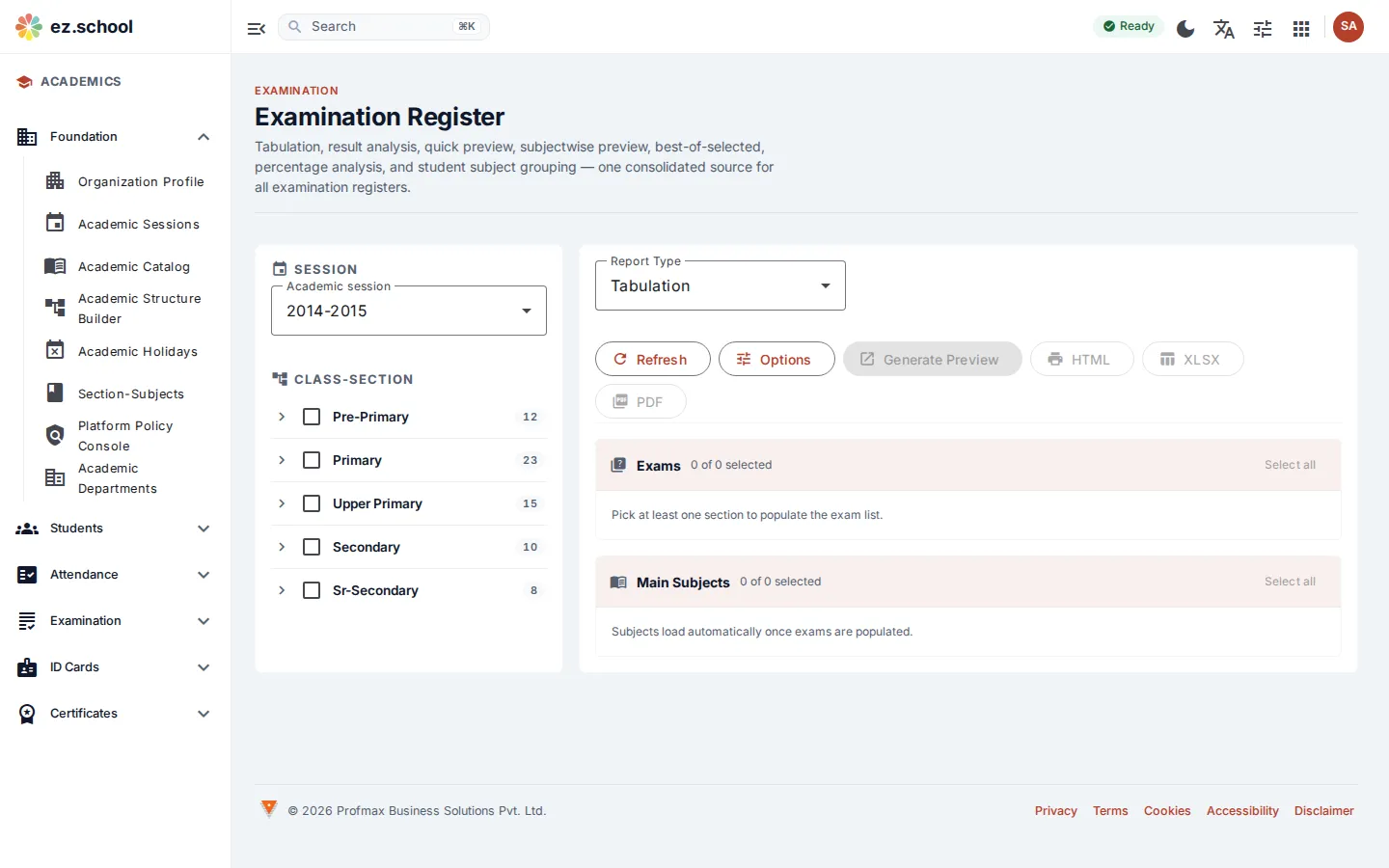Click the Academic Sessions calendar icon
Viewport: 1389px width, 868px height.
click(x=55, y=223)
